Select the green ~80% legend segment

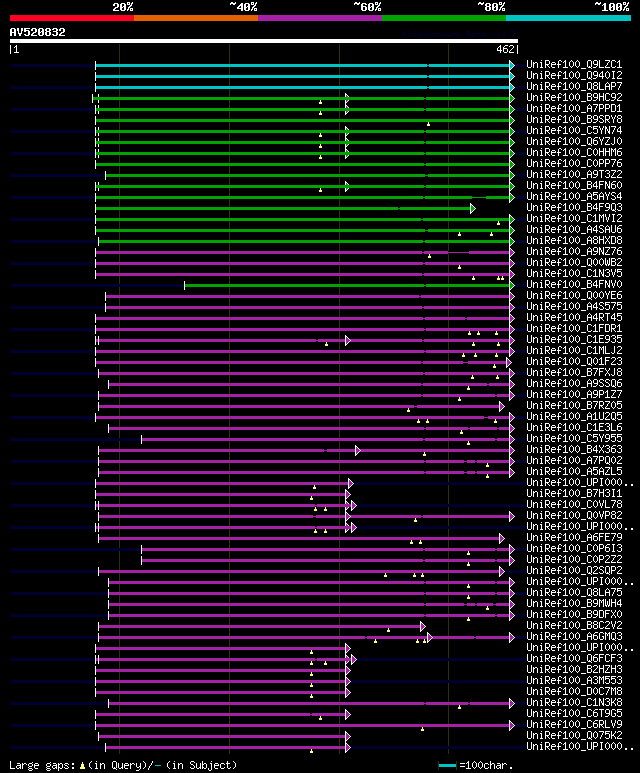(x=444, y=18)
